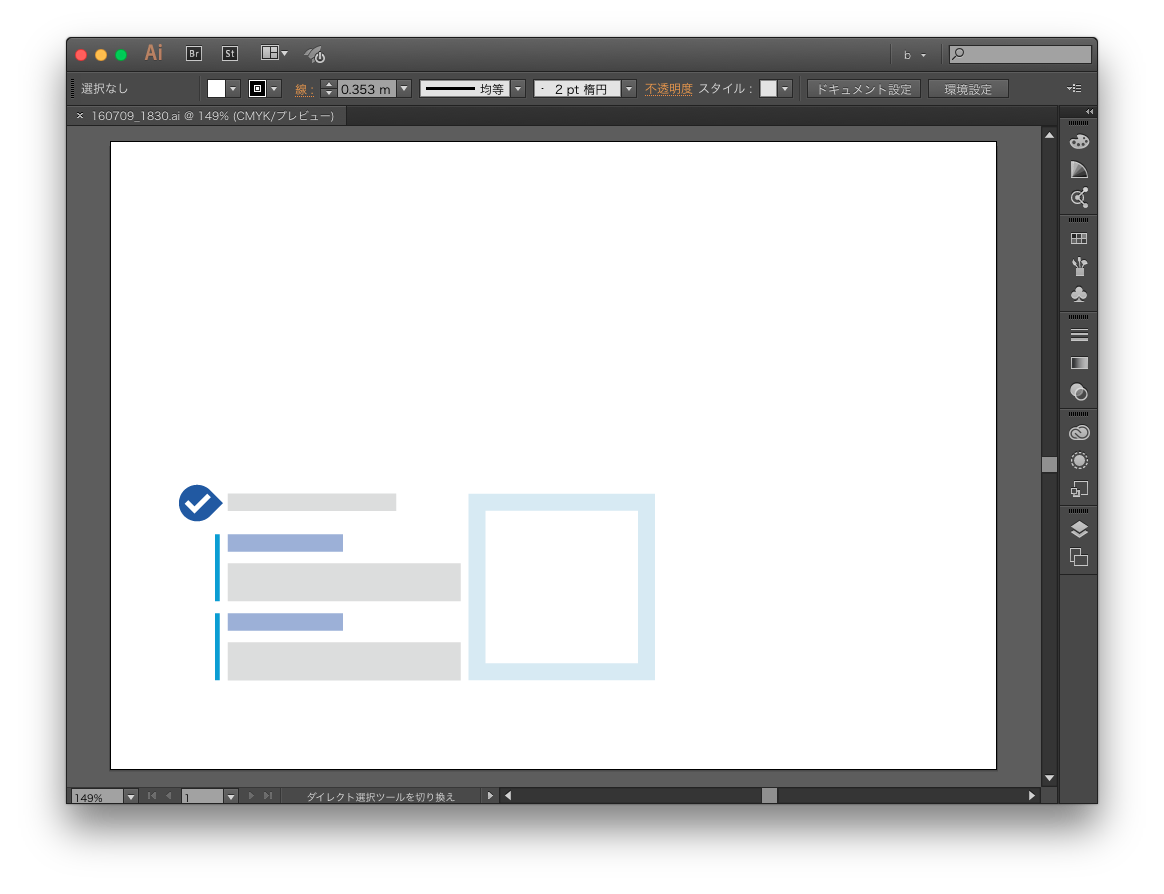Open the stroke color dropdown arrow
Viewport: 1164px width, 894px height.
coord(275,89)
